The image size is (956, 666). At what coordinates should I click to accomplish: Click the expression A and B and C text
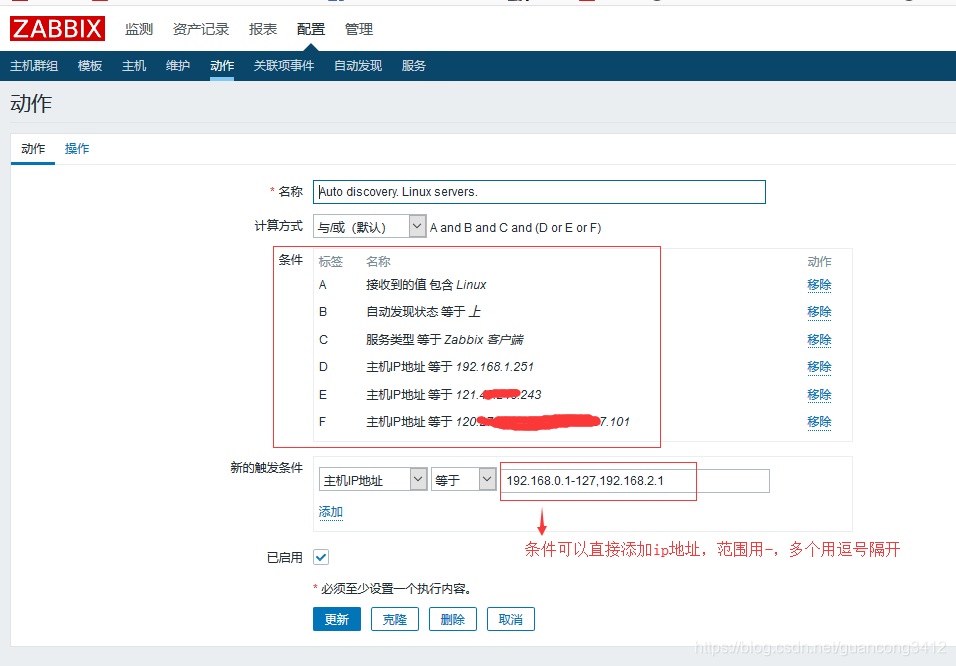tap(515, 227)
